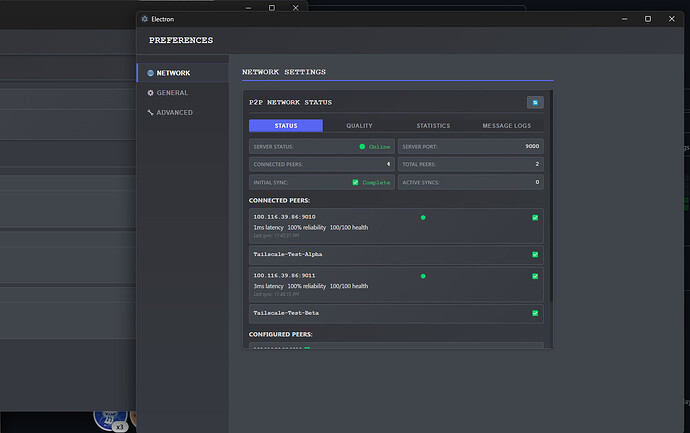Image resolution: width=690 pixels, height=433 pixels.
Task: Open the Advanced preferences section
Action: [183, 113]
